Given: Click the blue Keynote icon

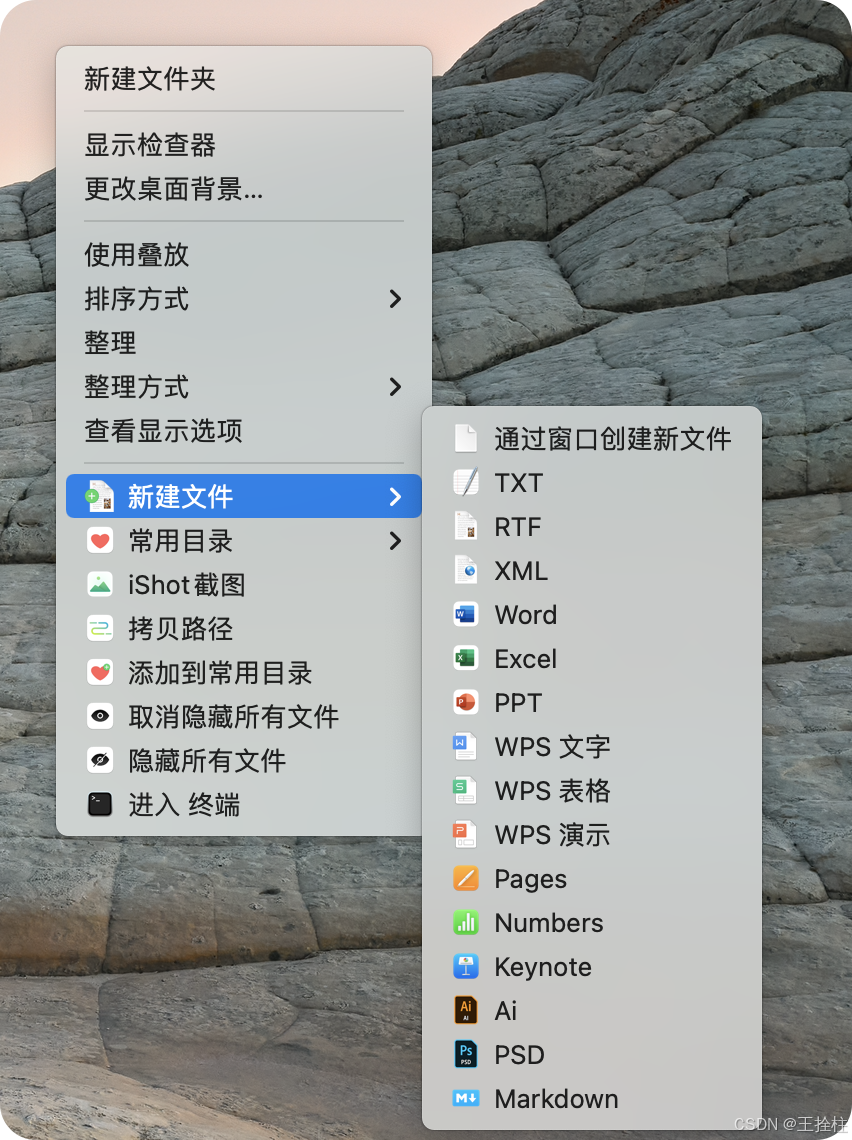Looking at the screenshot, I should click(466, 966).
